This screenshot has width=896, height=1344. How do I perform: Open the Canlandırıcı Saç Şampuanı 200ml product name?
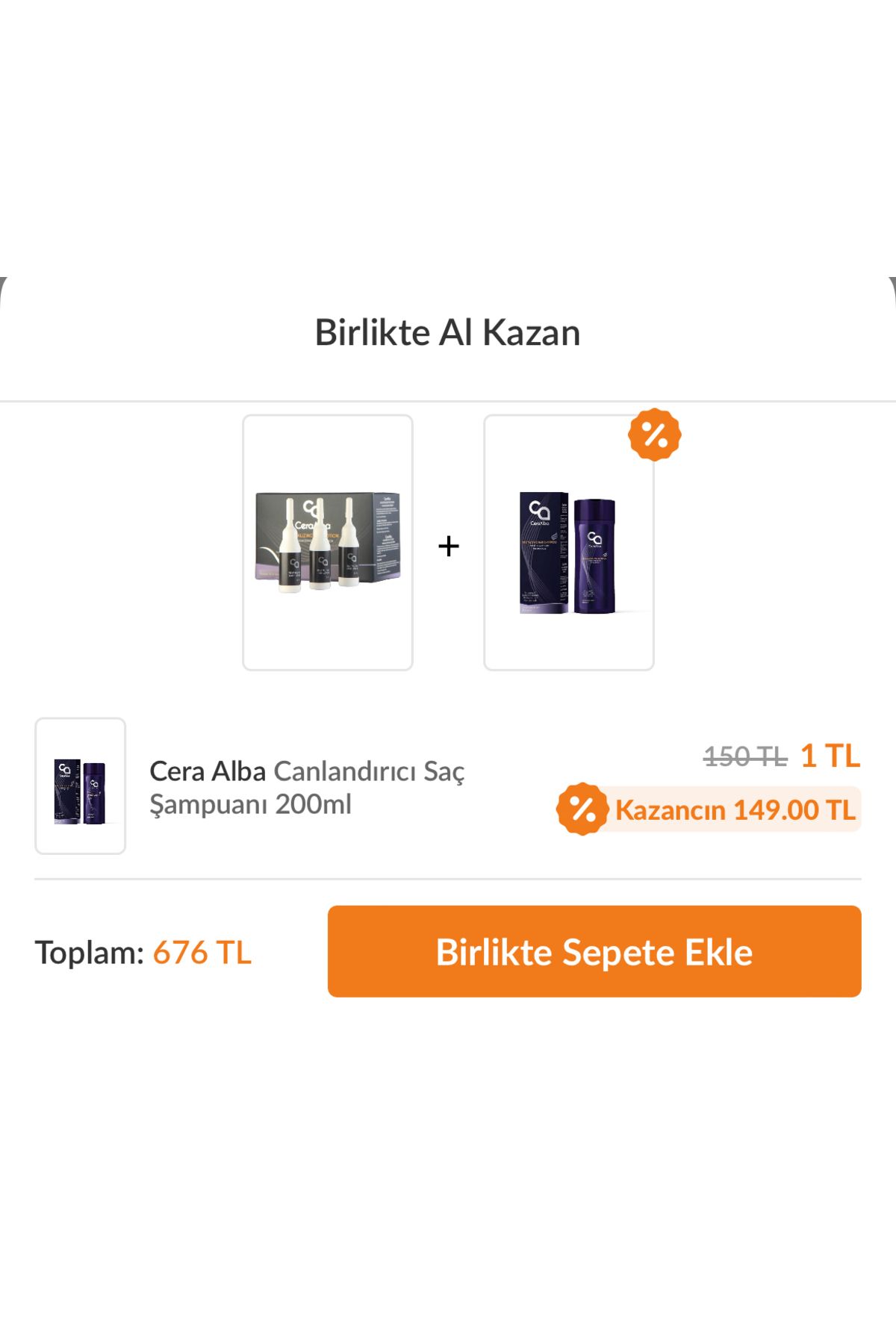click(x=307, y=788)
